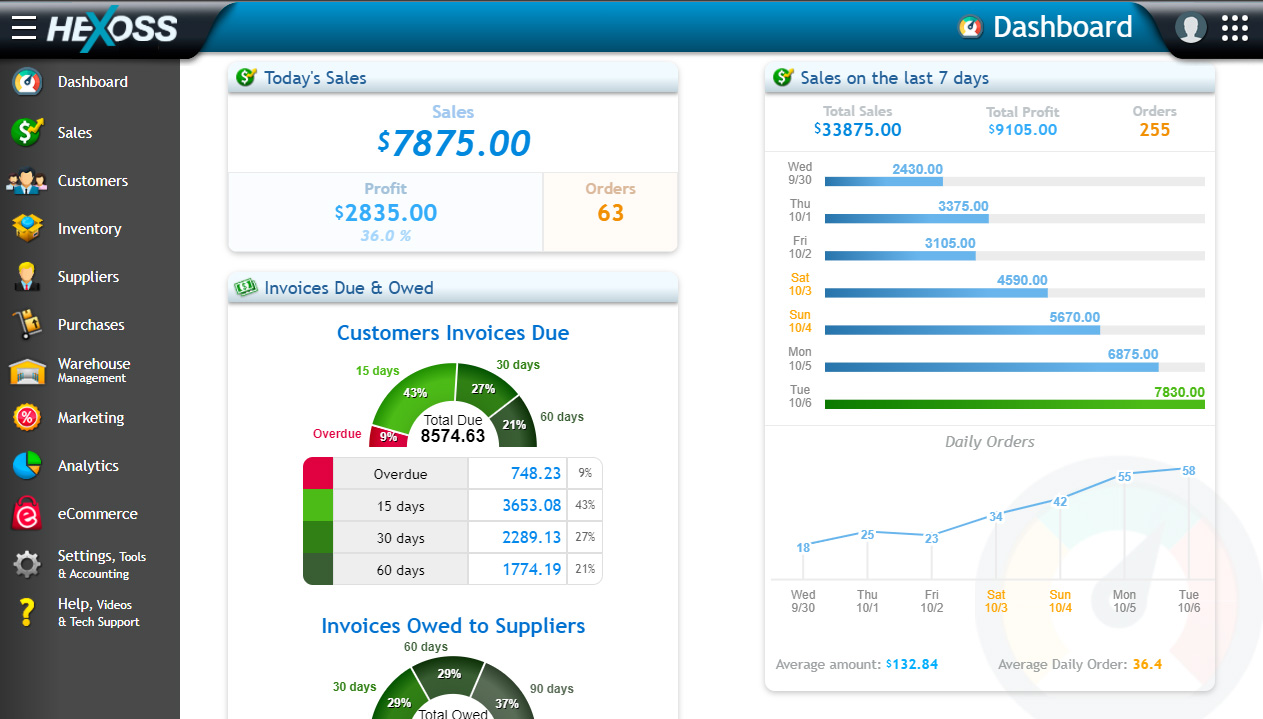Click the Purchases cart icon

27,325
